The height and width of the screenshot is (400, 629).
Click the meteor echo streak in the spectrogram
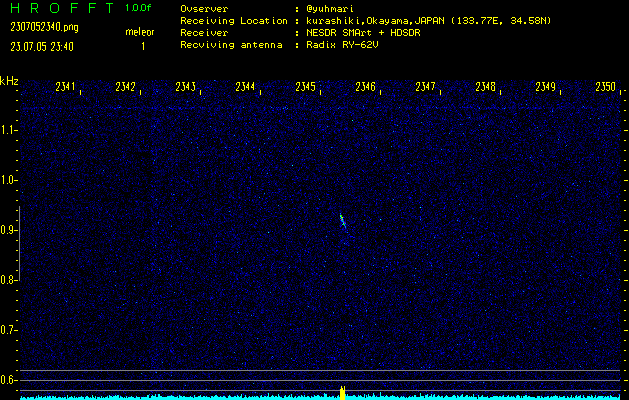342,220
